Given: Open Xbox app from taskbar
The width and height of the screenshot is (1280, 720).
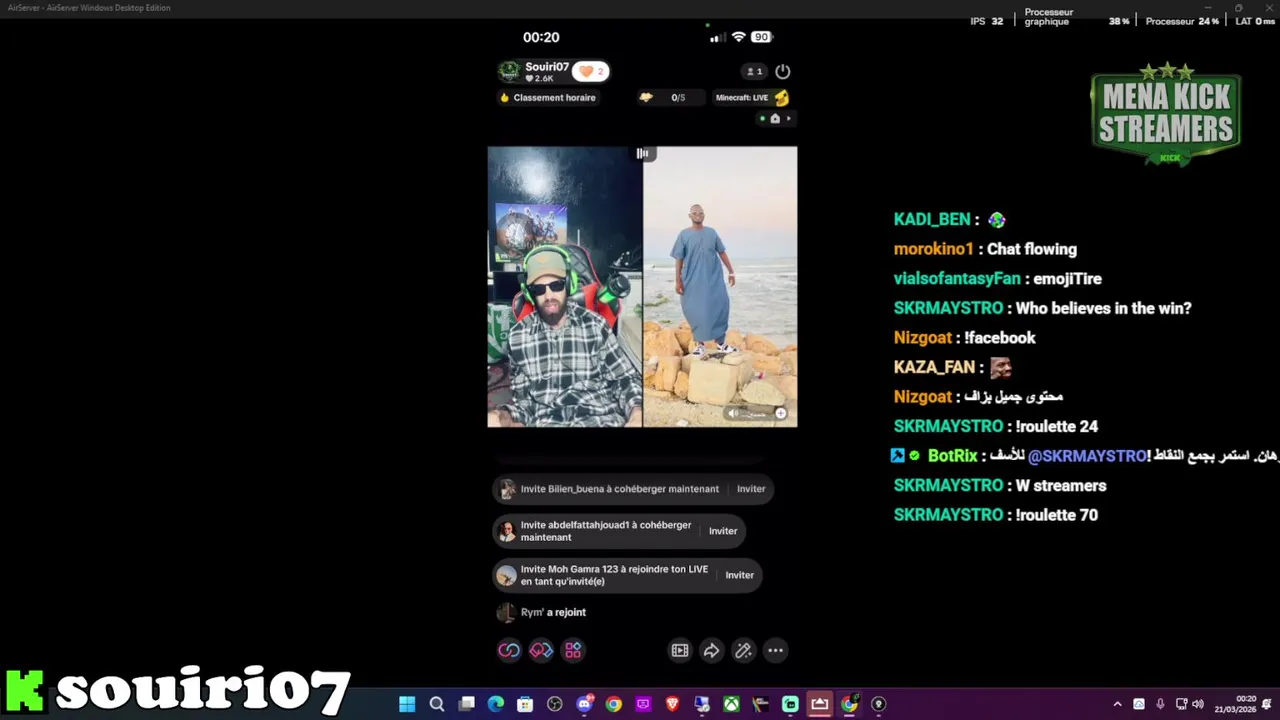Looking at the screenshot, I should [x=732, y=704].
